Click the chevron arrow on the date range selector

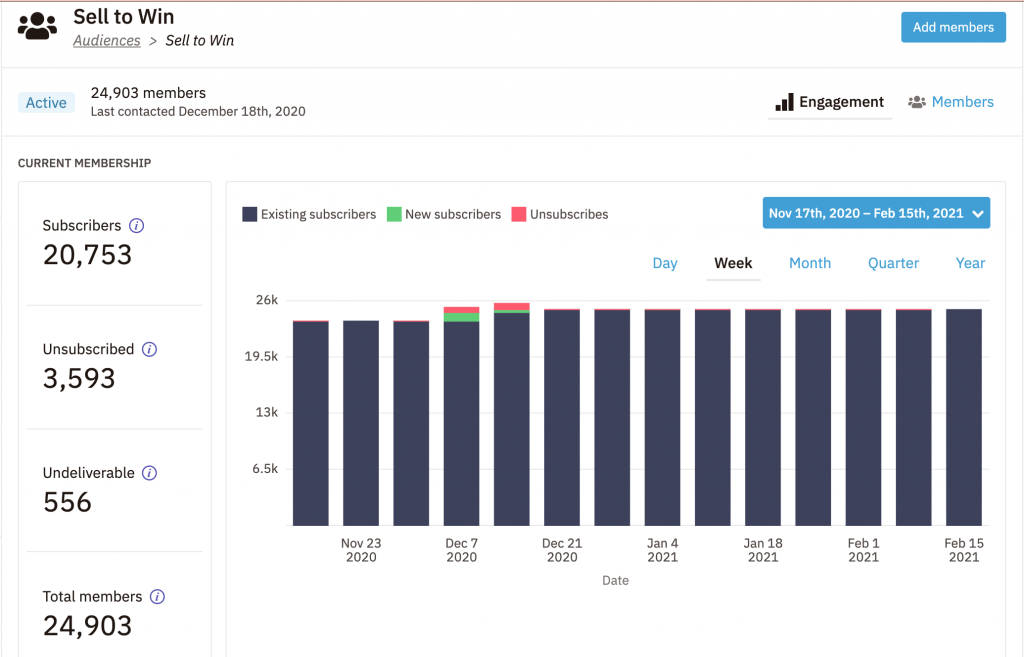click(x=978, y=214)
